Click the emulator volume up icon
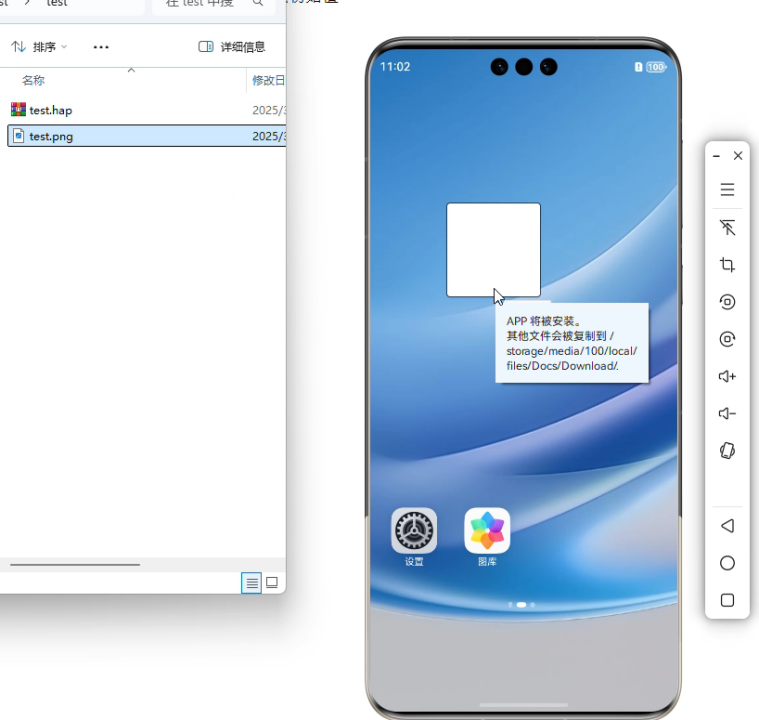 (x=727, y=376)
